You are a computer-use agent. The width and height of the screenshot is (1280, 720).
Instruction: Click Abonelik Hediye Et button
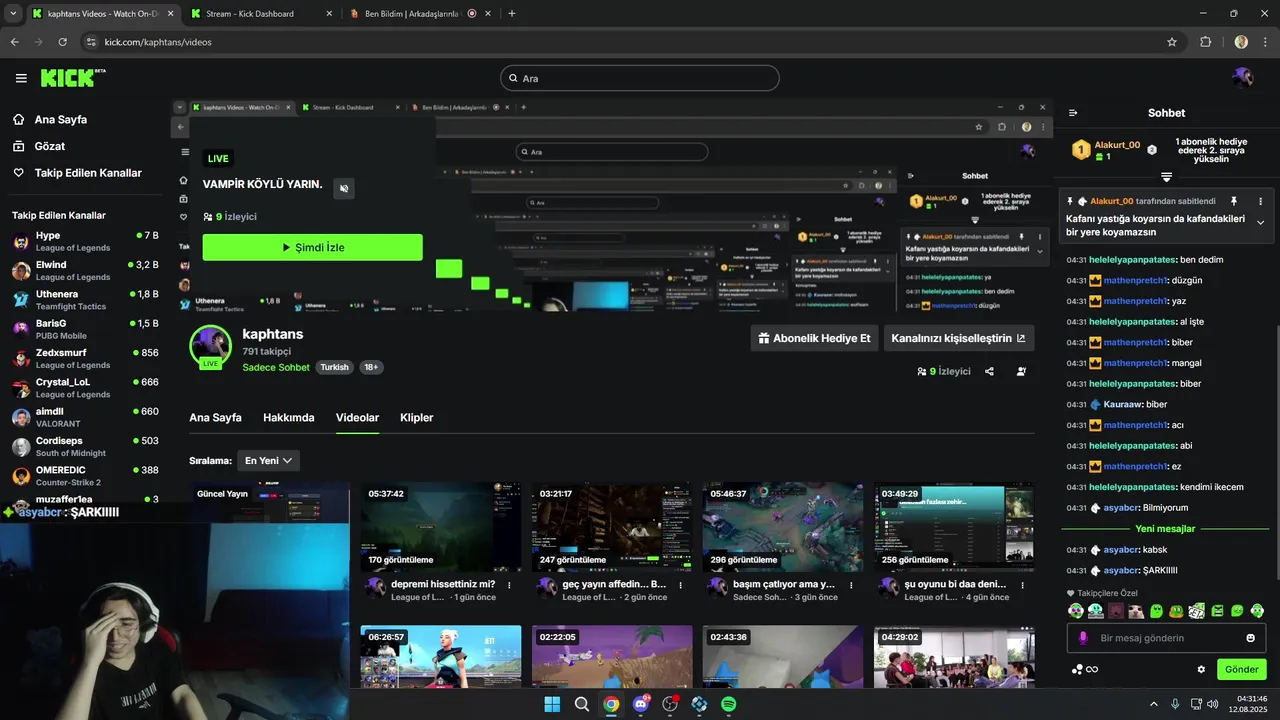(x=814, y=338)
